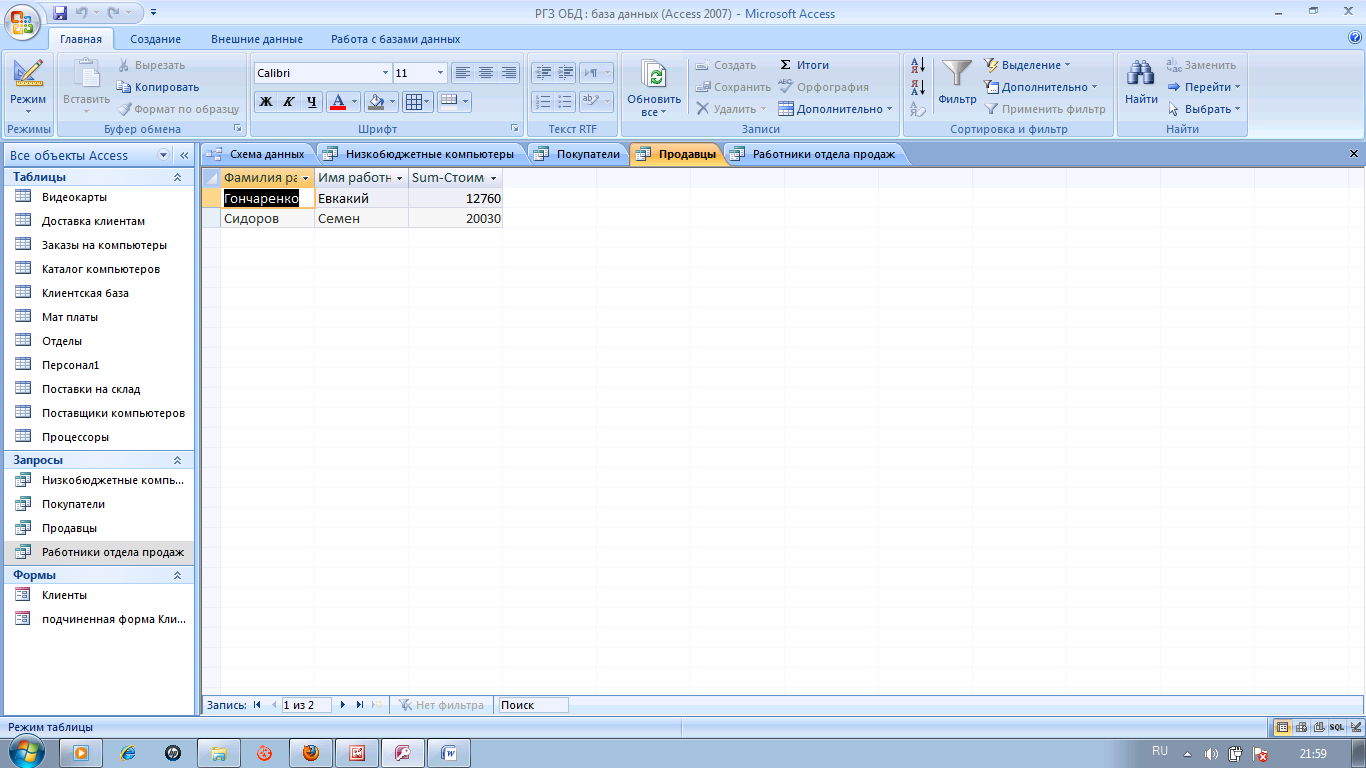Collapse the Таблицы group
This screenshot has width=1366, height=768.
coord(177,177)
